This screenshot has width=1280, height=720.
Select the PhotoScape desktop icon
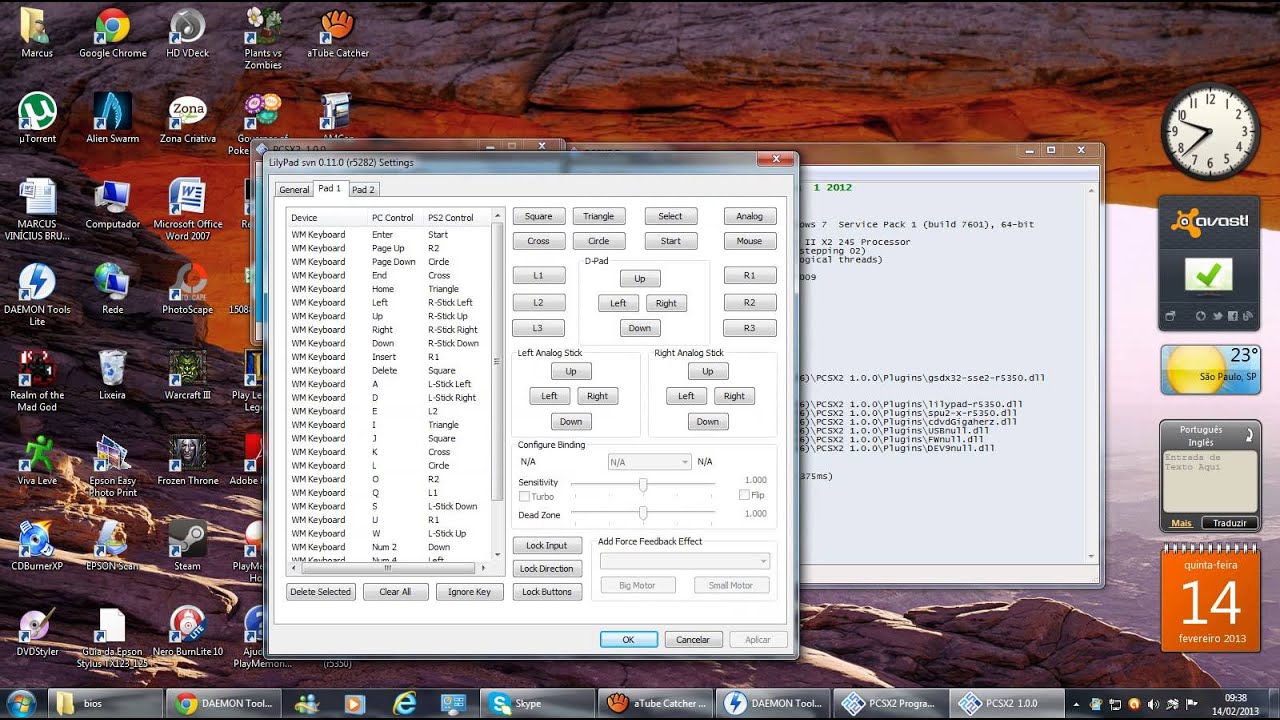[x=187, y=289]
